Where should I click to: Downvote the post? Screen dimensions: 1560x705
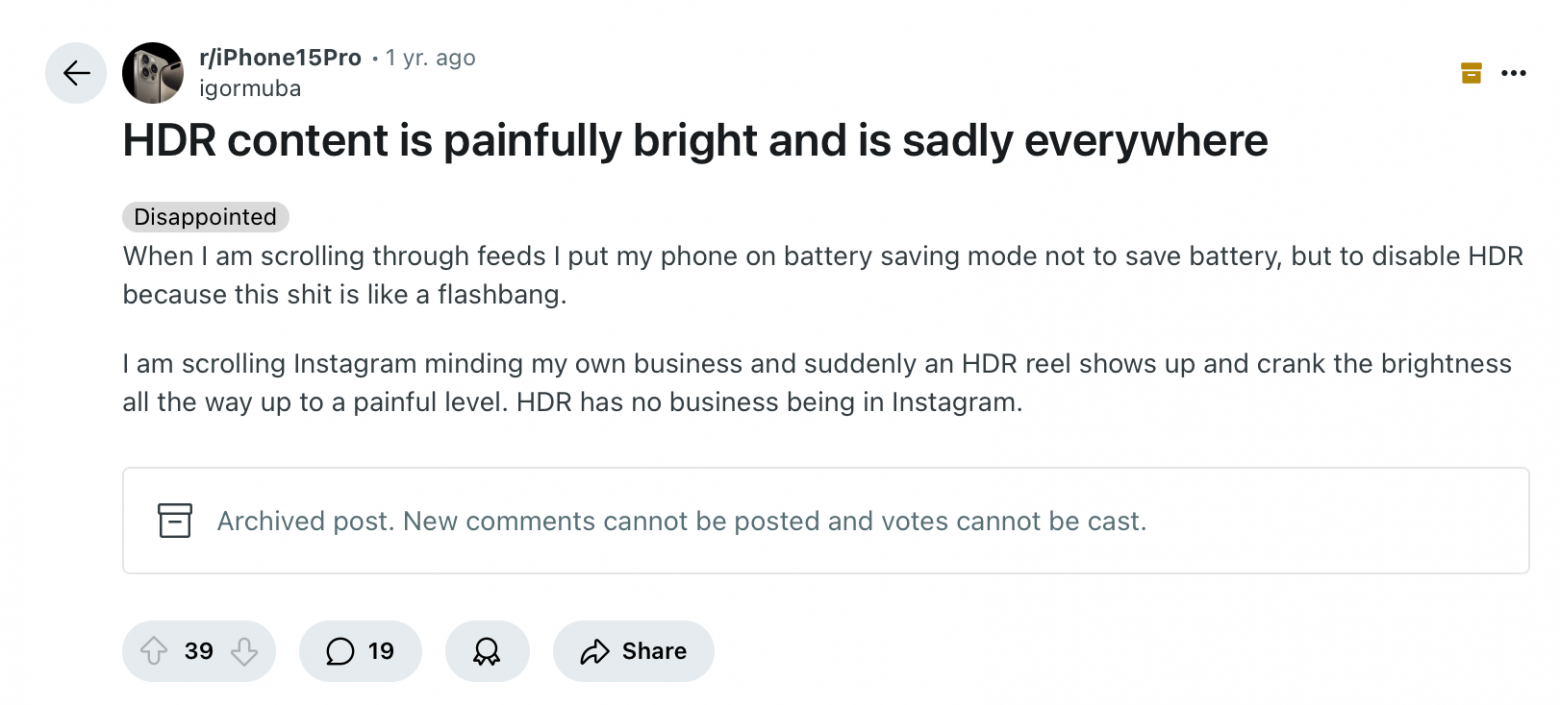click(x=244, y=652)
